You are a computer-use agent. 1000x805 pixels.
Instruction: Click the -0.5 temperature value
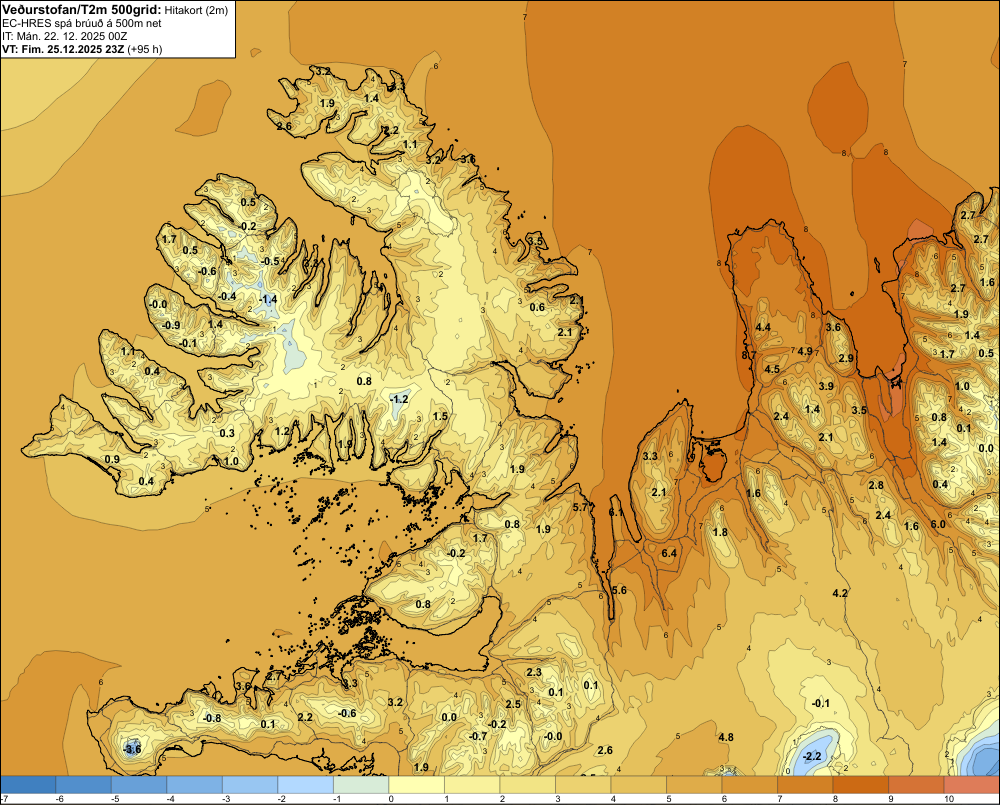pos(270,261)
